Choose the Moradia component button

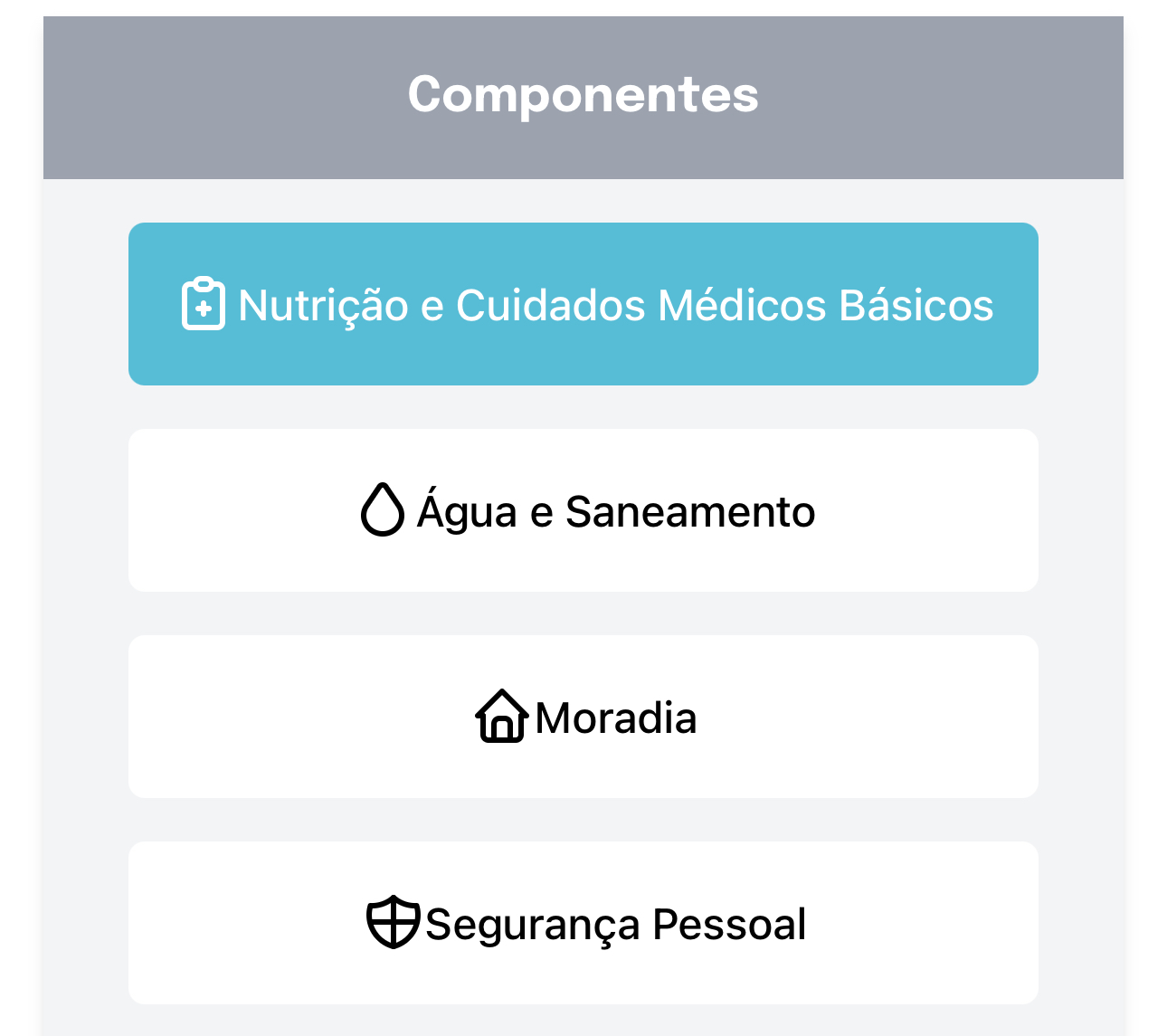[583, 717]
